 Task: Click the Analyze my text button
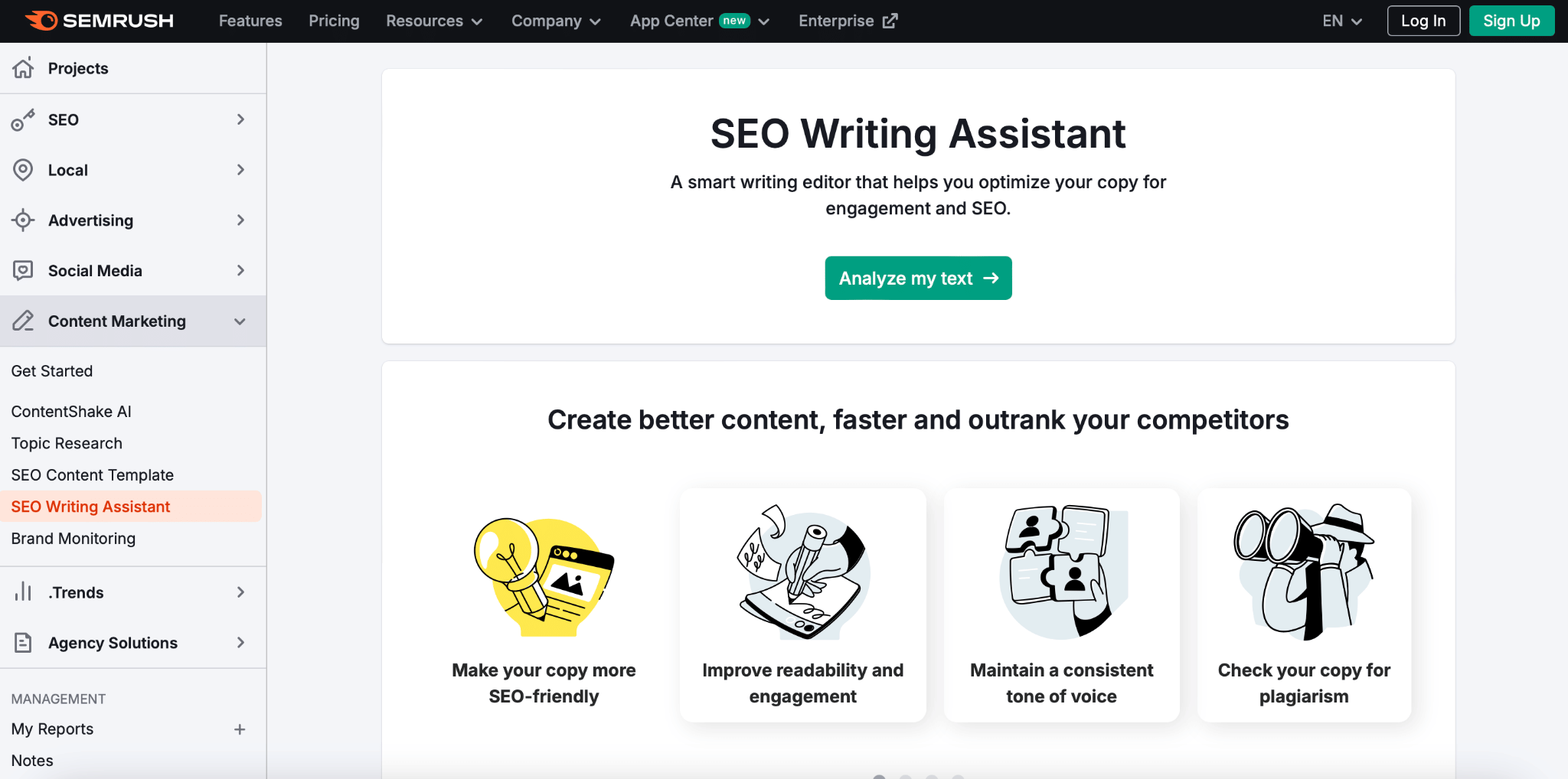[918, 278]
